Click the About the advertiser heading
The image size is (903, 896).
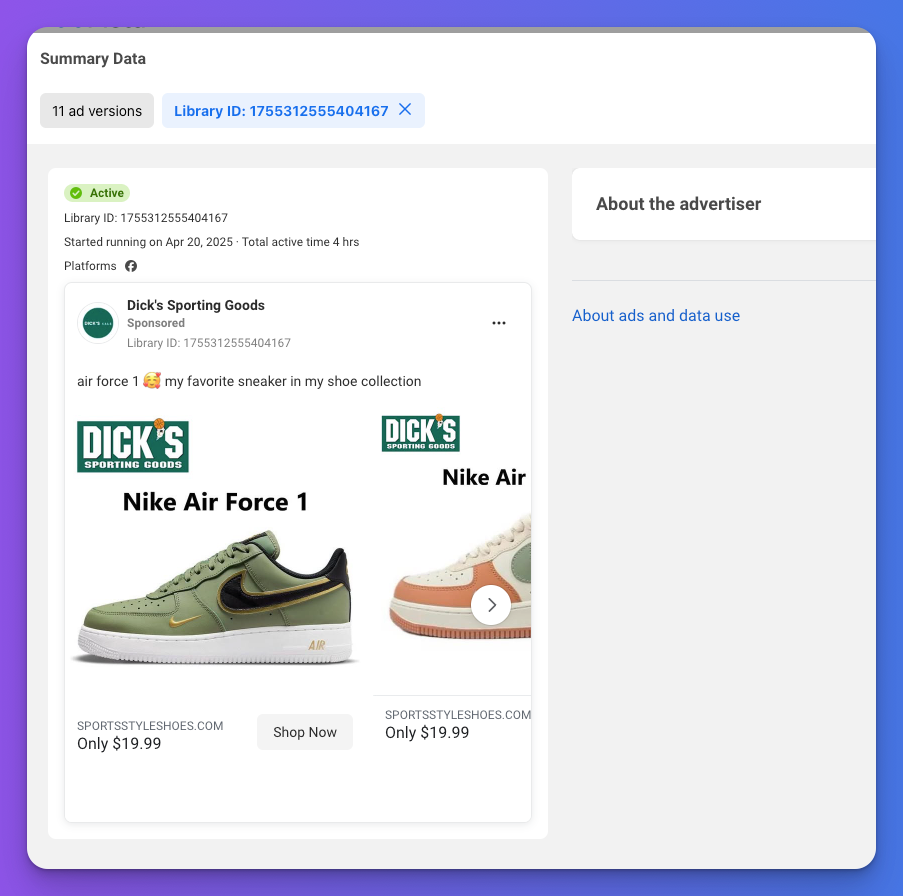[x=678, y=204]
